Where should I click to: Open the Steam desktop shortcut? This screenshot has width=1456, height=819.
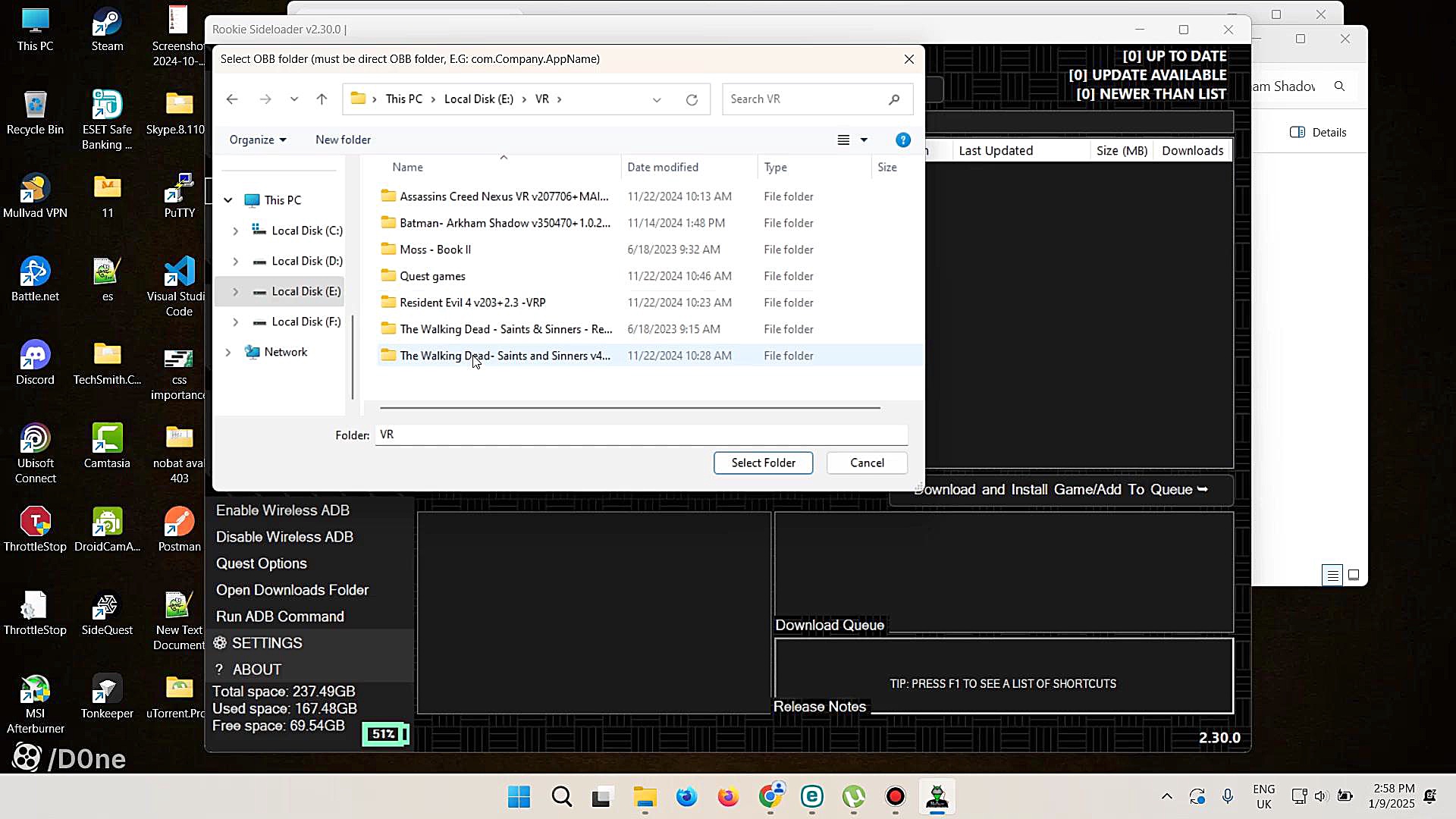pyautogui.click(x=107, y=30)
